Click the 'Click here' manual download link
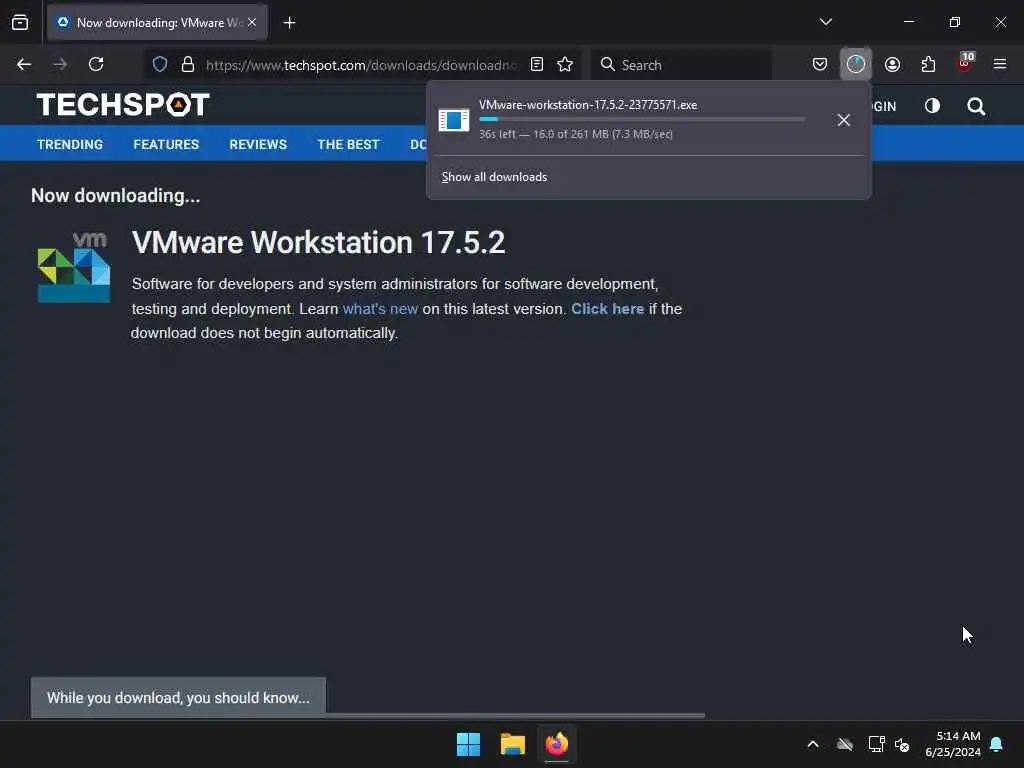Viewport: 1024px width, 768px height. coord(607,309)
